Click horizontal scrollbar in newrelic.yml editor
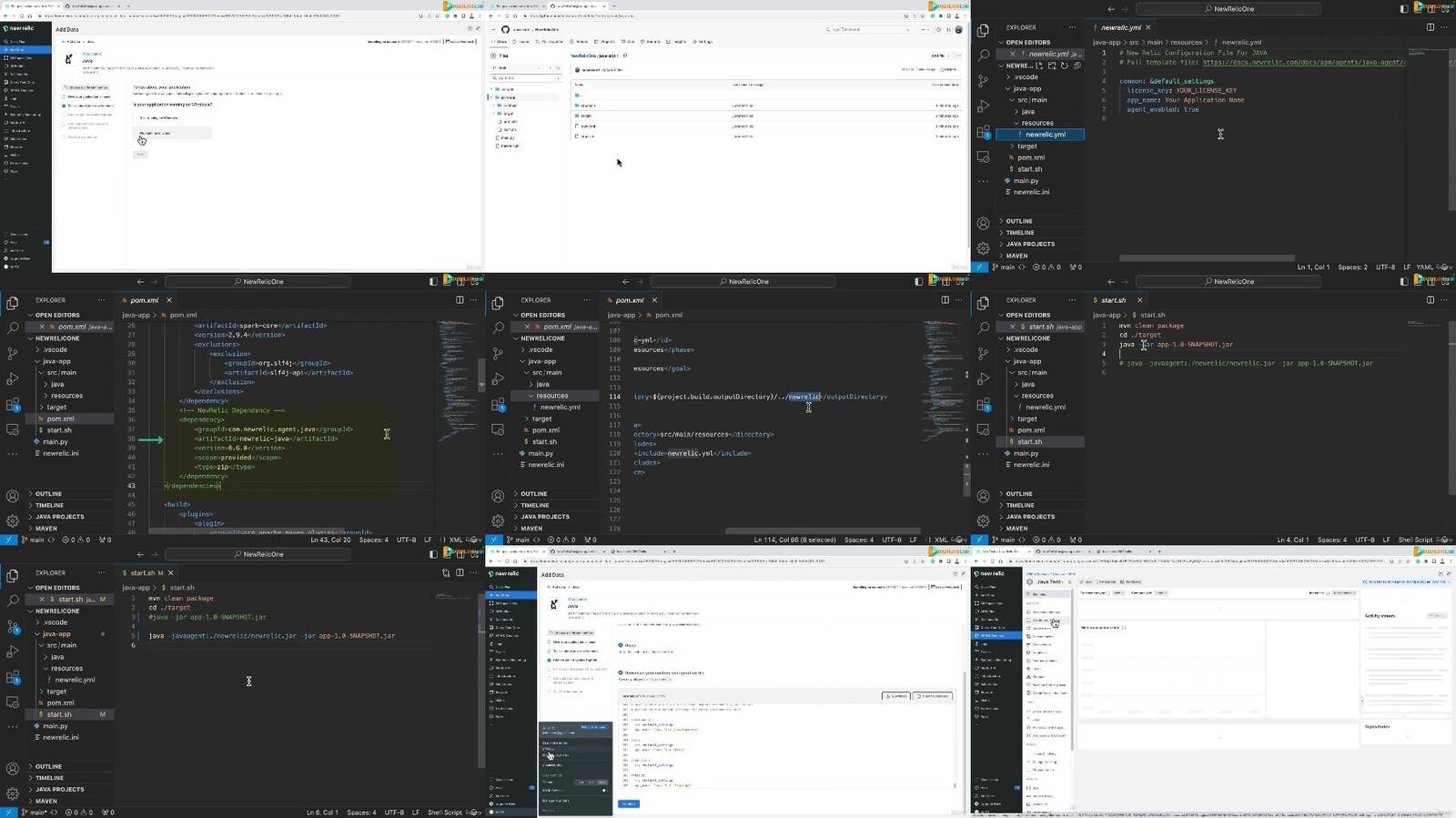 [1207, 258]
